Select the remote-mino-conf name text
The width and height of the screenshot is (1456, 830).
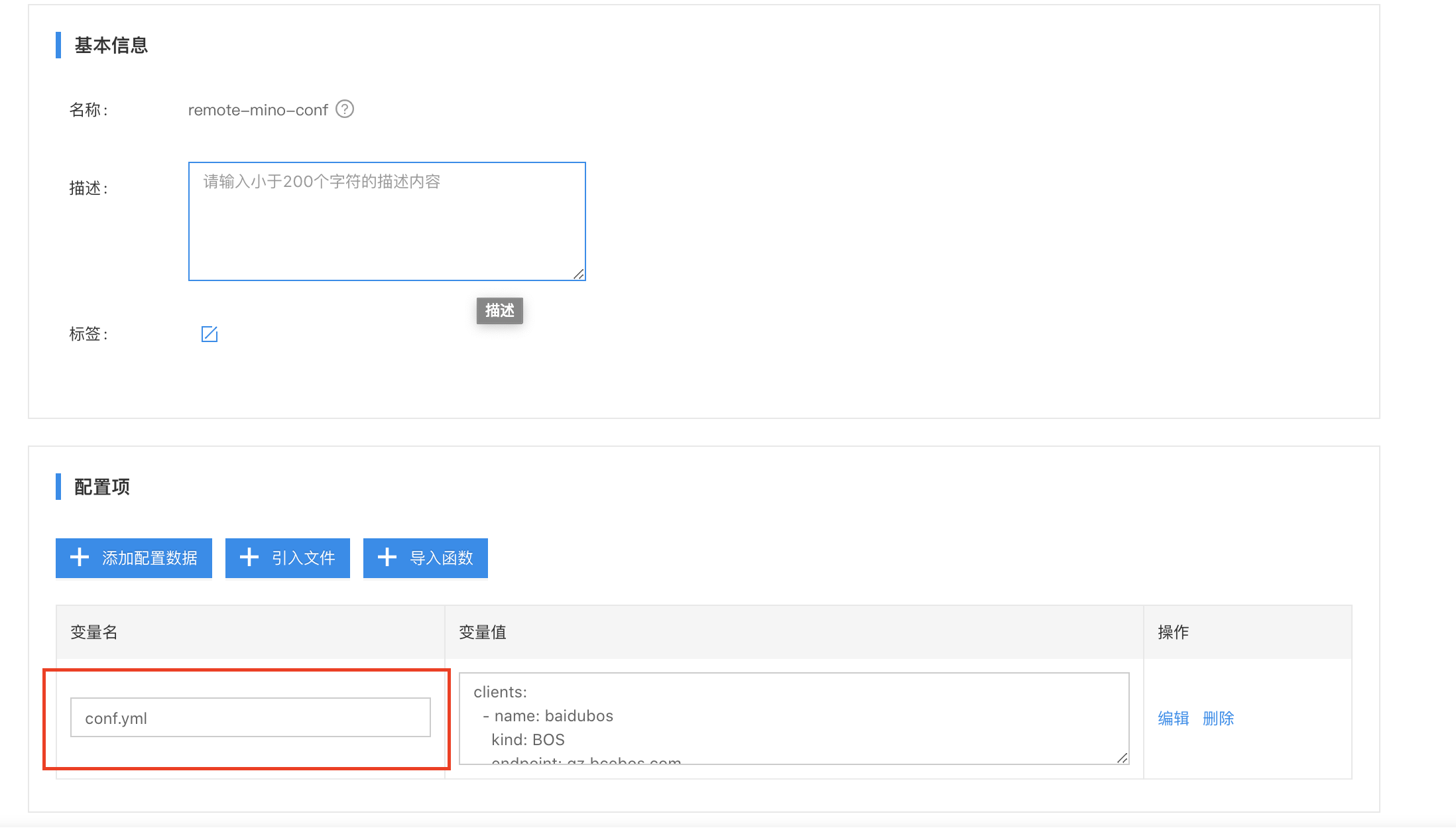tap(258, 110)
